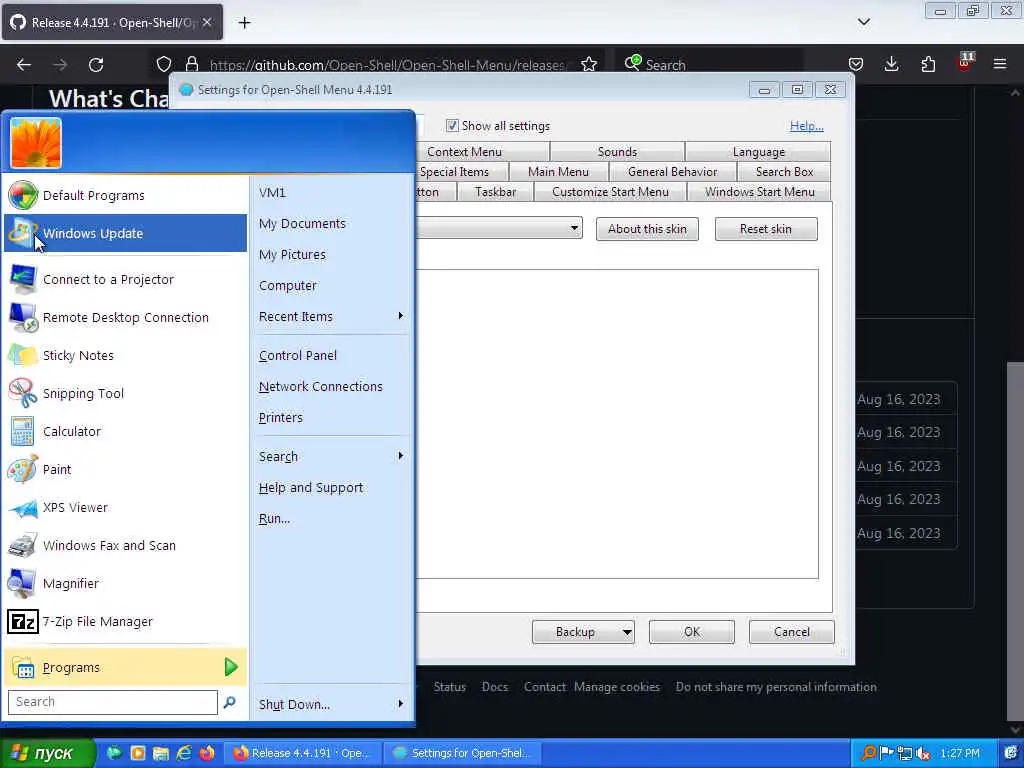Screen dimensions: 1024x768
Task: Click the GitHub Docs footer link
Action: point(494,687)
